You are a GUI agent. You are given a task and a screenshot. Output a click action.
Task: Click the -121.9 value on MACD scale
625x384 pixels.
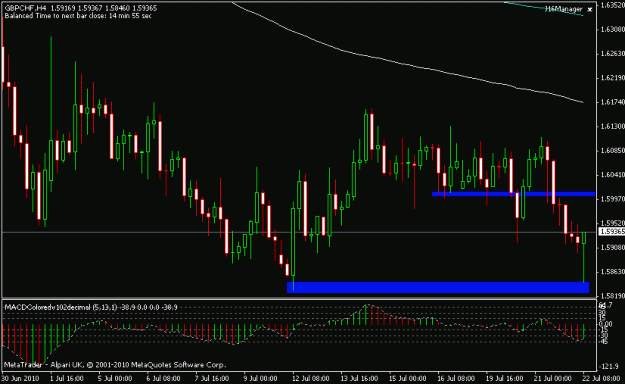[610, 366]
